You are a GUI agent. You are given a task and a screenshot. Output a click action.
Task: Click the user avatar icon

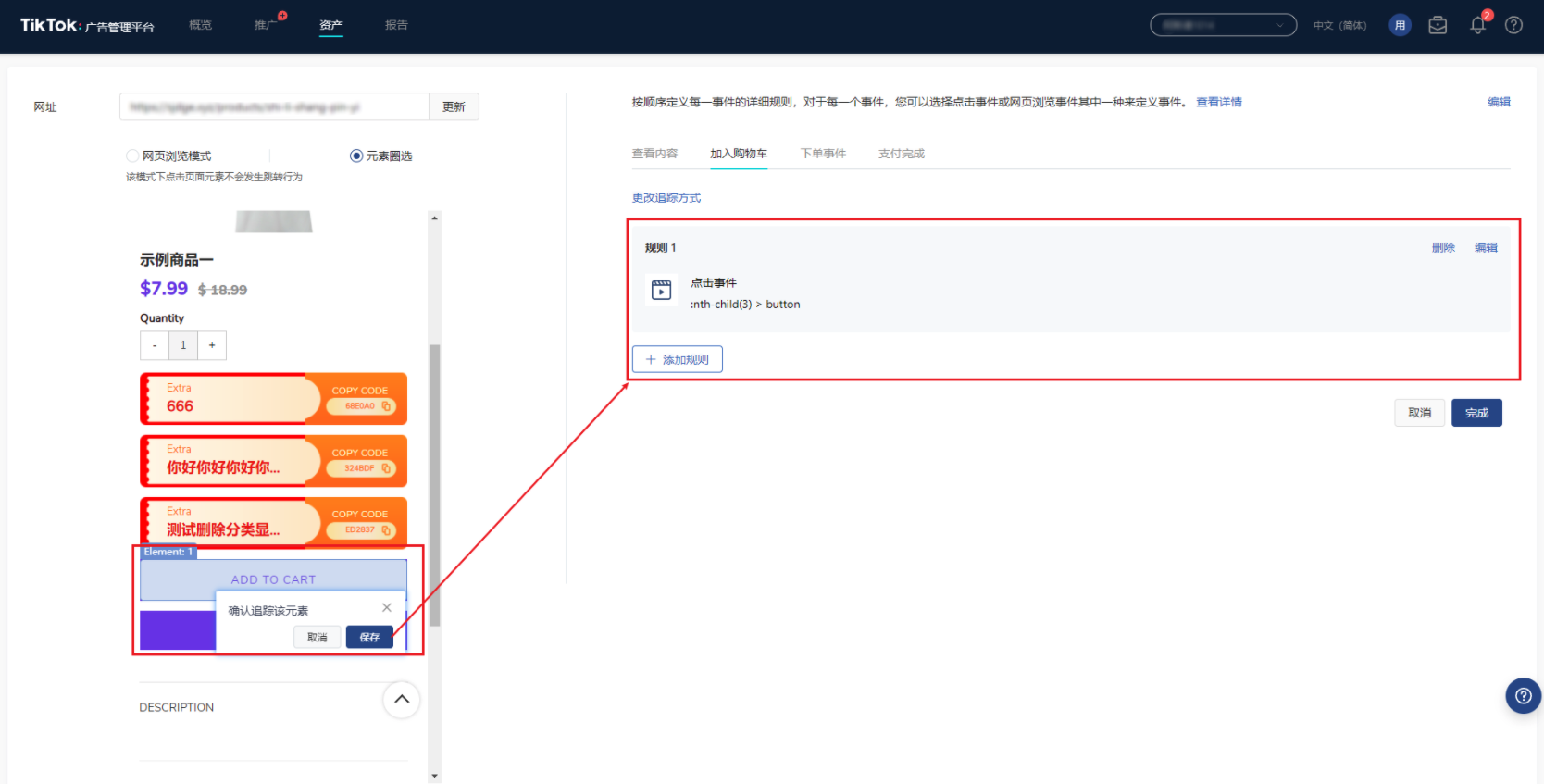click(x=1400, y=26)
